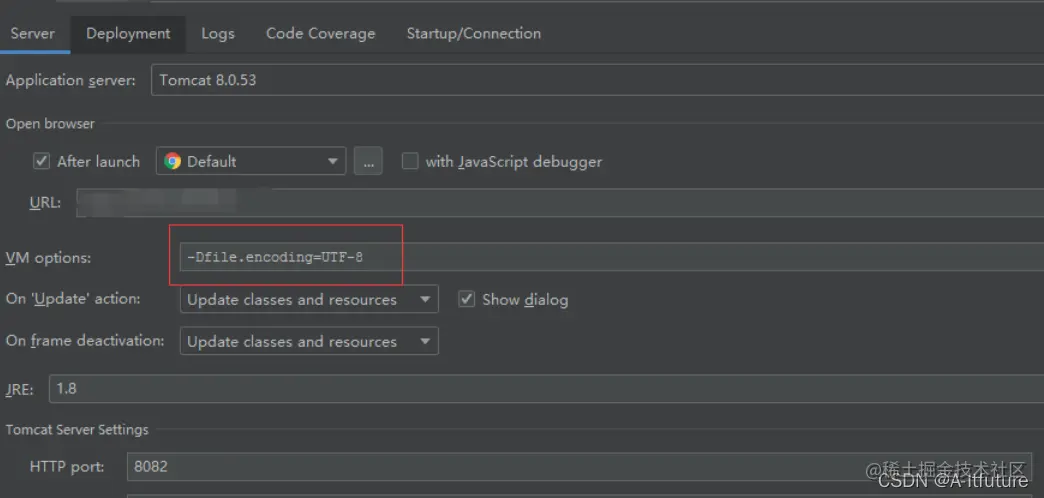
Task: Click the Chrome icon in browser selector
Action: tap(172, 161)
